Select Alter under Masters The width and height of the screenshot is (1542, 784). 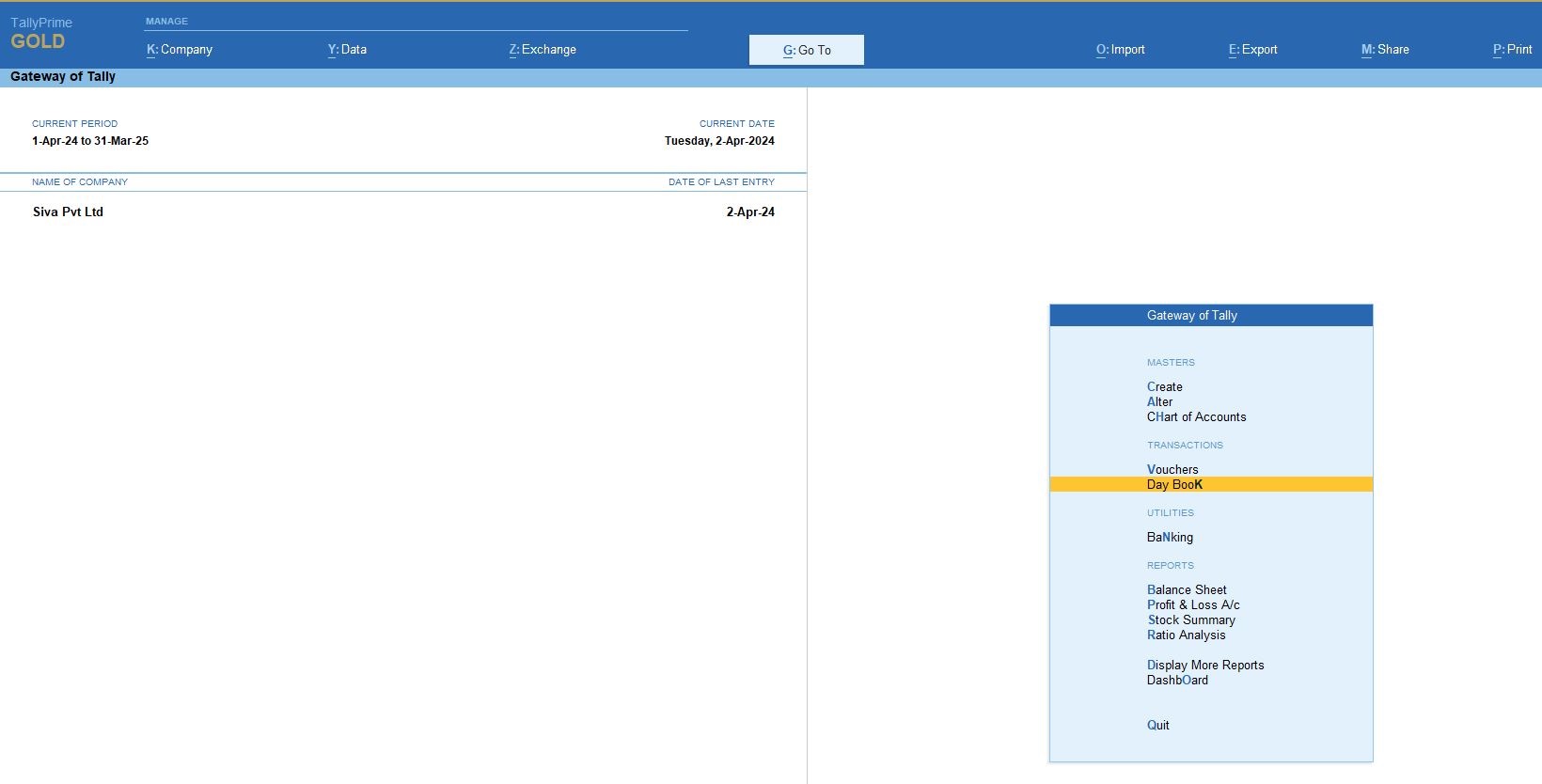[1159, 401]
